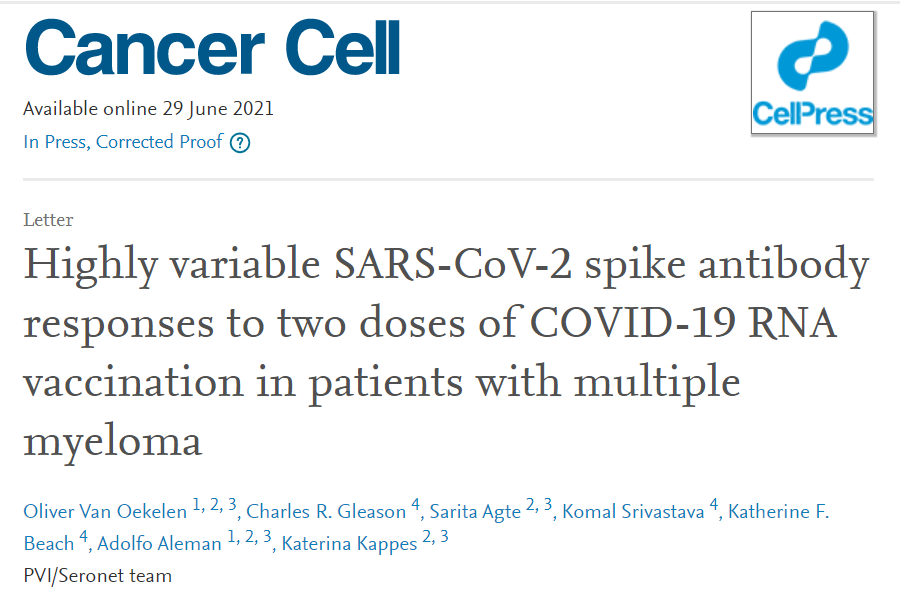Image resolution: width=900 pixels, height=602 pixels.
Task: Click affiliation superscript 4 after Charles R. Gleason
Action: point(415,506)
